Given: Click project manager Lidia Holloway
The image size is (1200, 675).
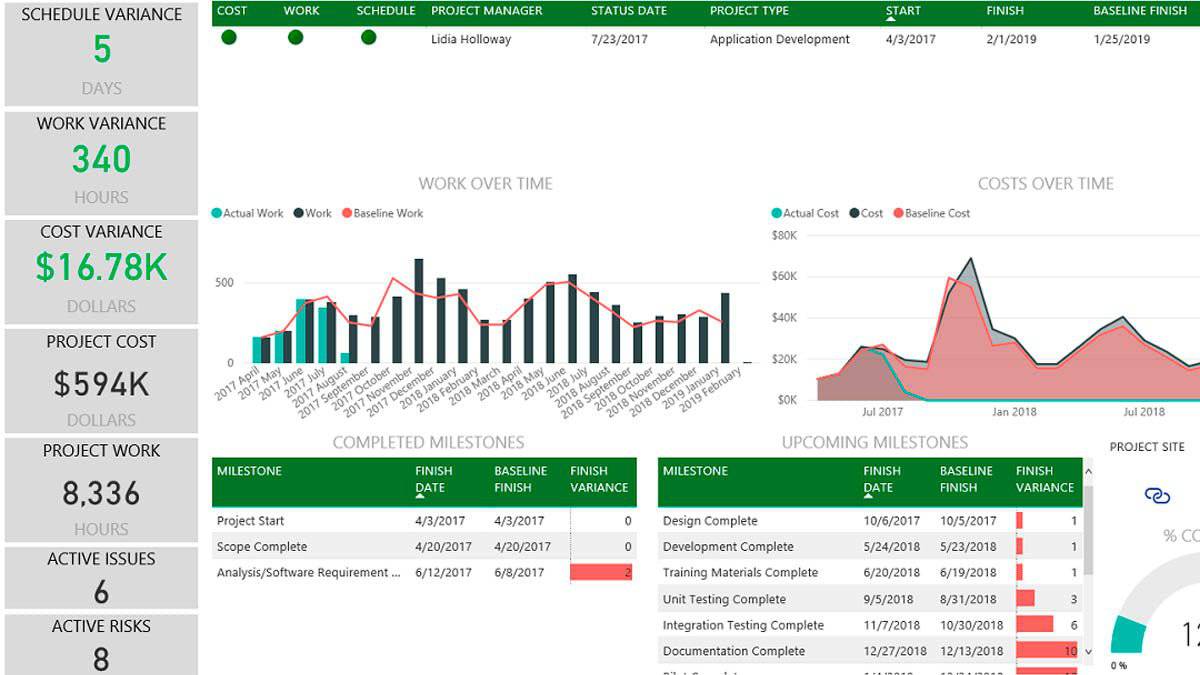Looking at the screenshot, I should pos(469,39).
